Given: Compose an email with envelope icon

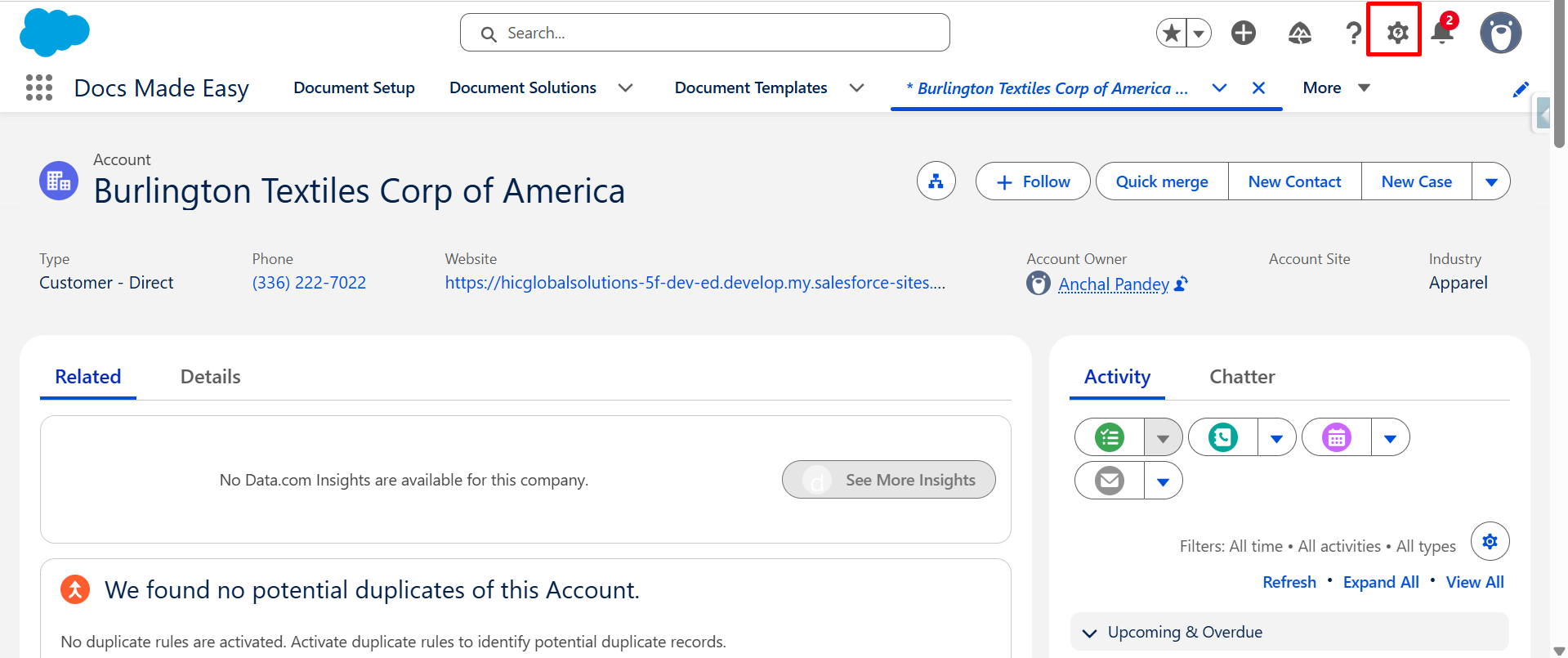Looking at the screenshot, I should [1110, 481].
